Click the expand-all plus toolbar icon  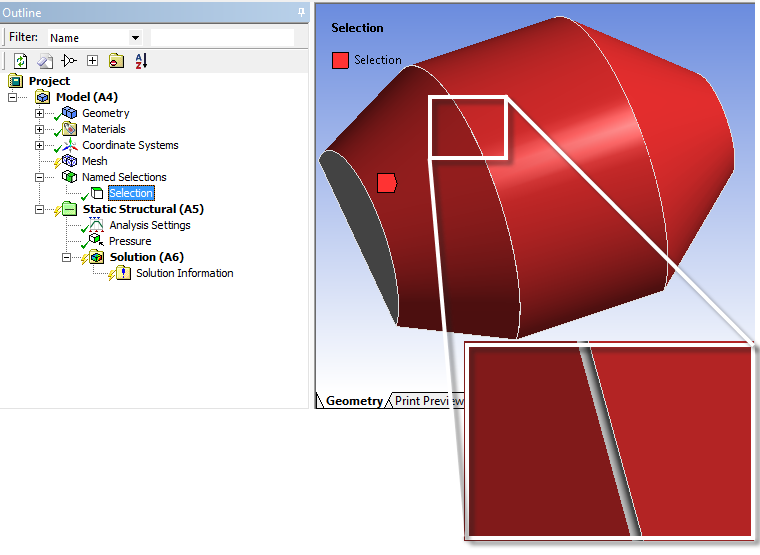(92, 61)
